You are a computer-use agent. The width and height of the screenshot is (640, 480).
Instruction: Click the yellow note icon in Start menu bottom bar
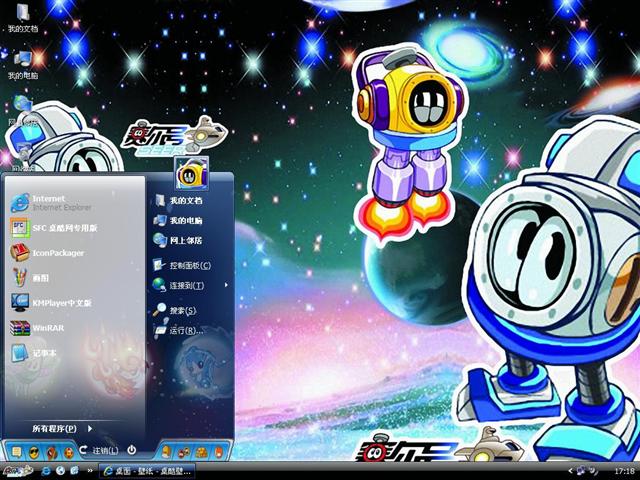pos(17,451)
